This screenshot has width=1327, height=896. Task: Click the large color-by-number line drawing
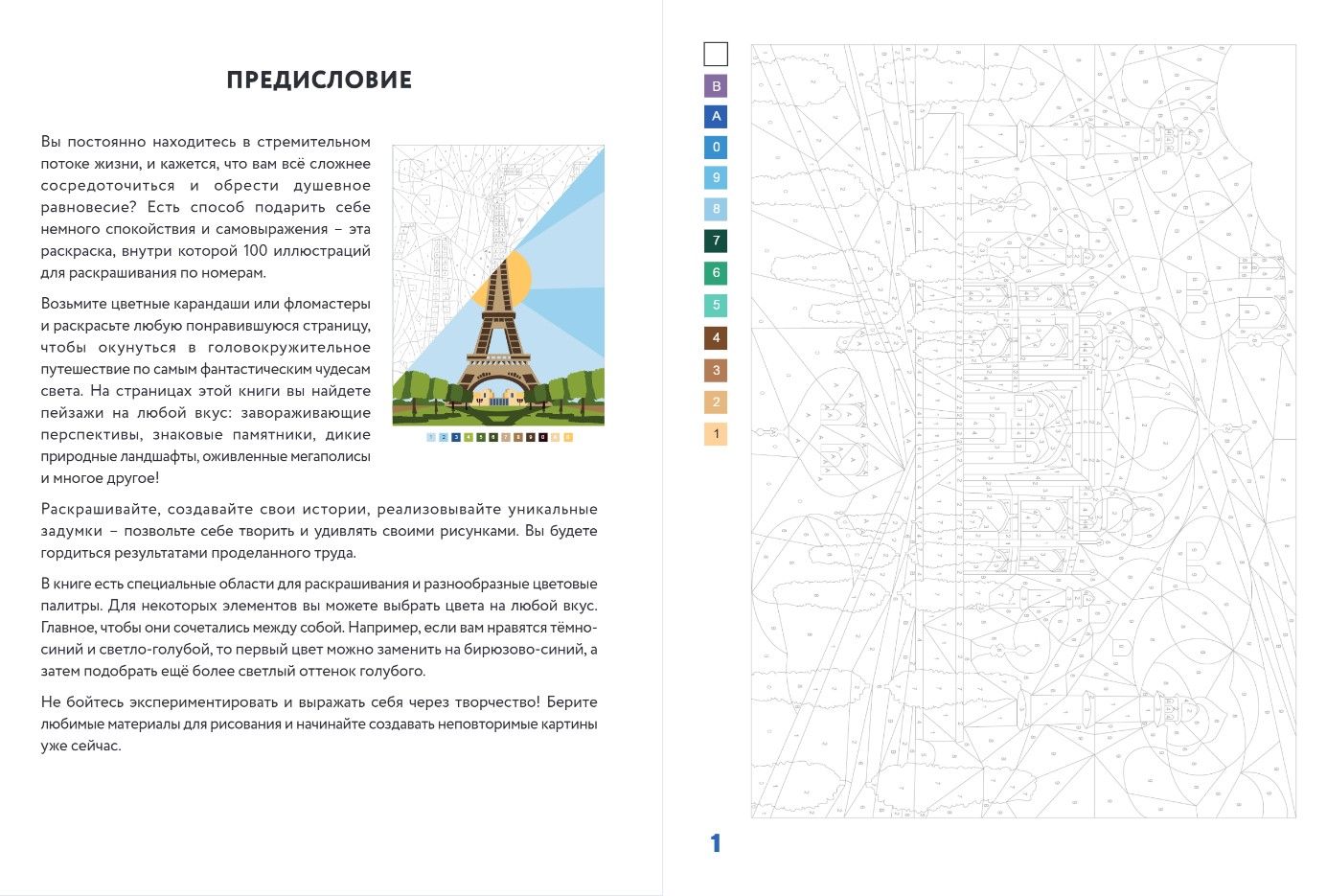[x=1022, y=431]
